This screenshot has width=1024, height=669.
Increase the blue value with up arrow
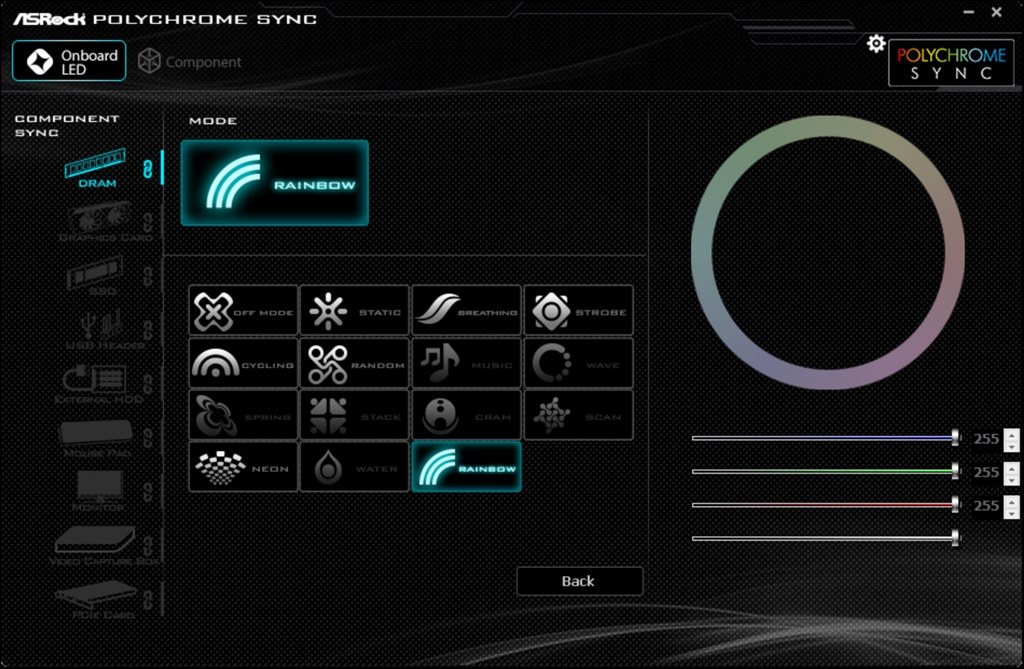click(1012, 433)
